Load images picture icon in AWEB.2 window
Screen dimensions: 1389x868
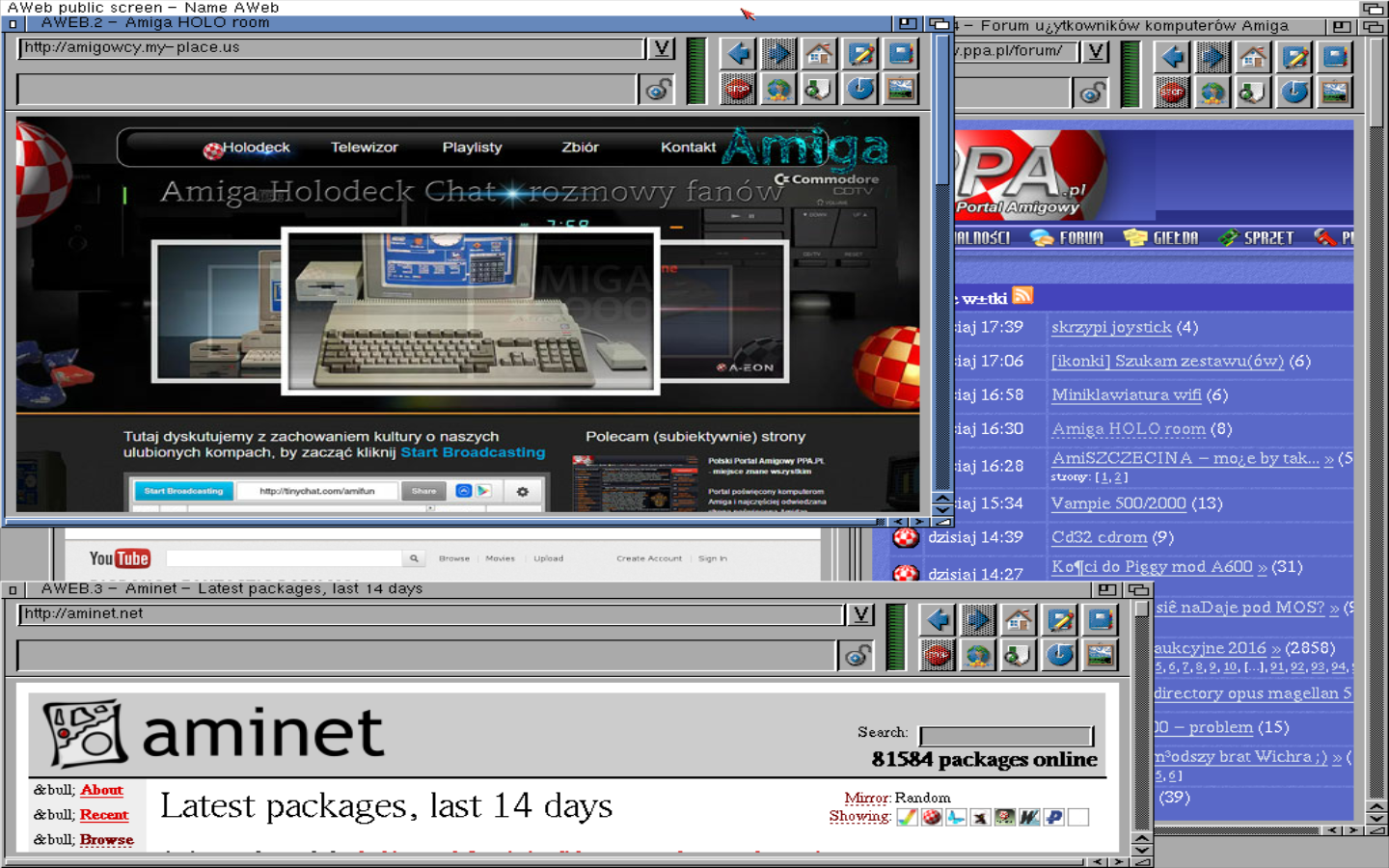click(x=901, y=90)
